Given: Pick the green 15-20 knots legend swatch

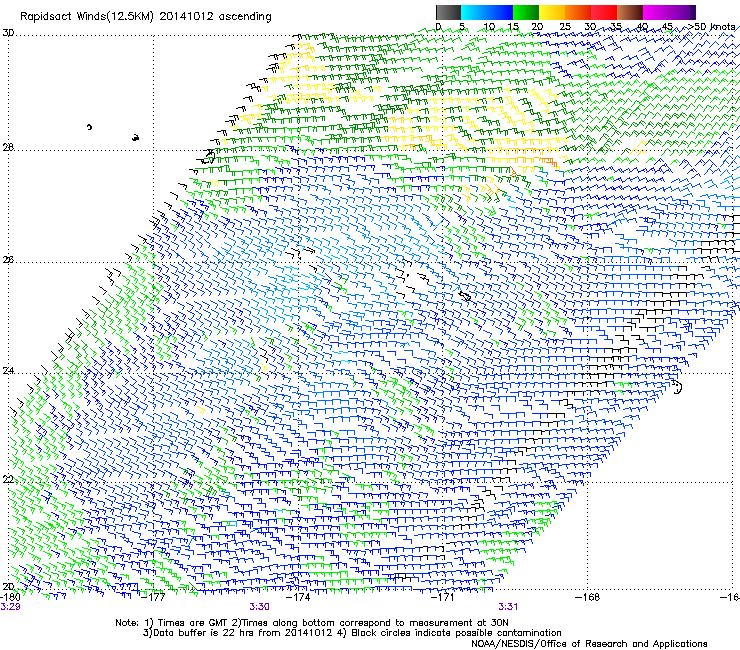Looking at the screenshot, I should pyautogui.click(x=526, y=12).
